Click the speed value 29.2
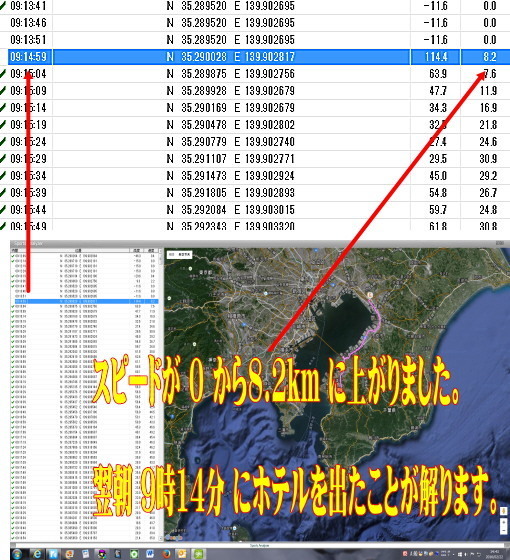 point(488,175)
